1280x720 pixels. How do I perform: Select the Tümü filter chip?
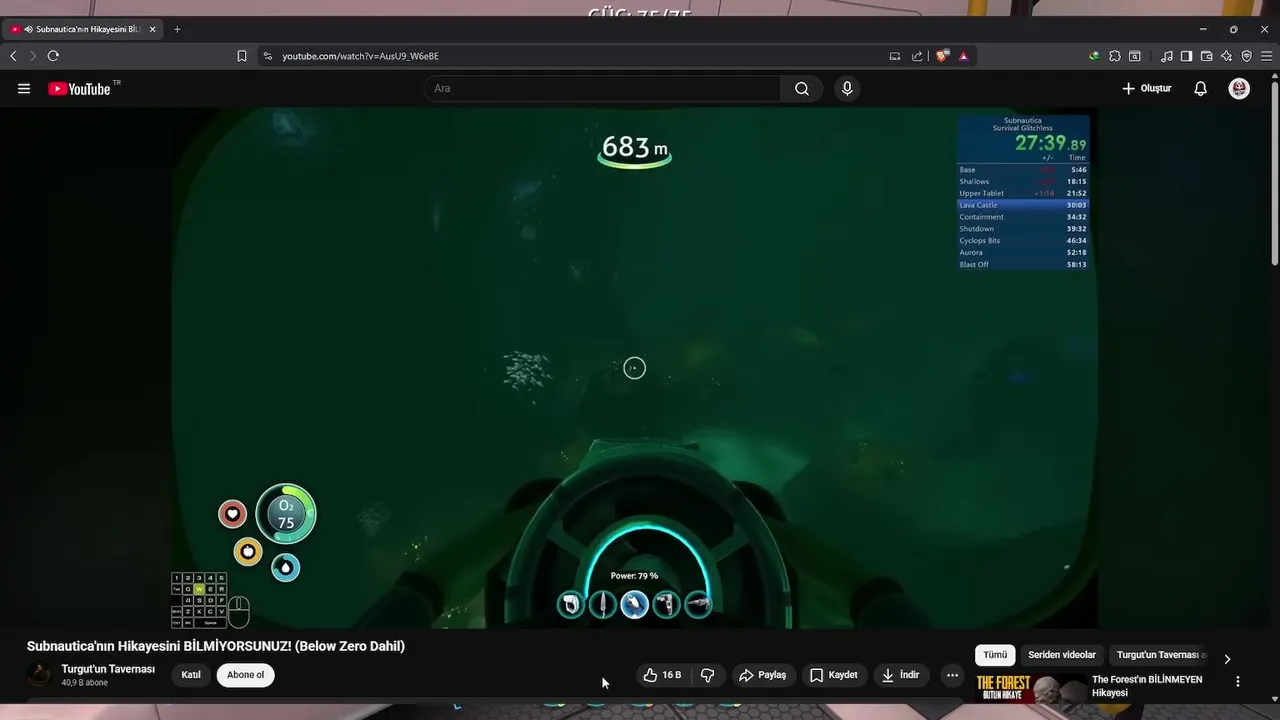pyautogui.click(x=995, y=655)
